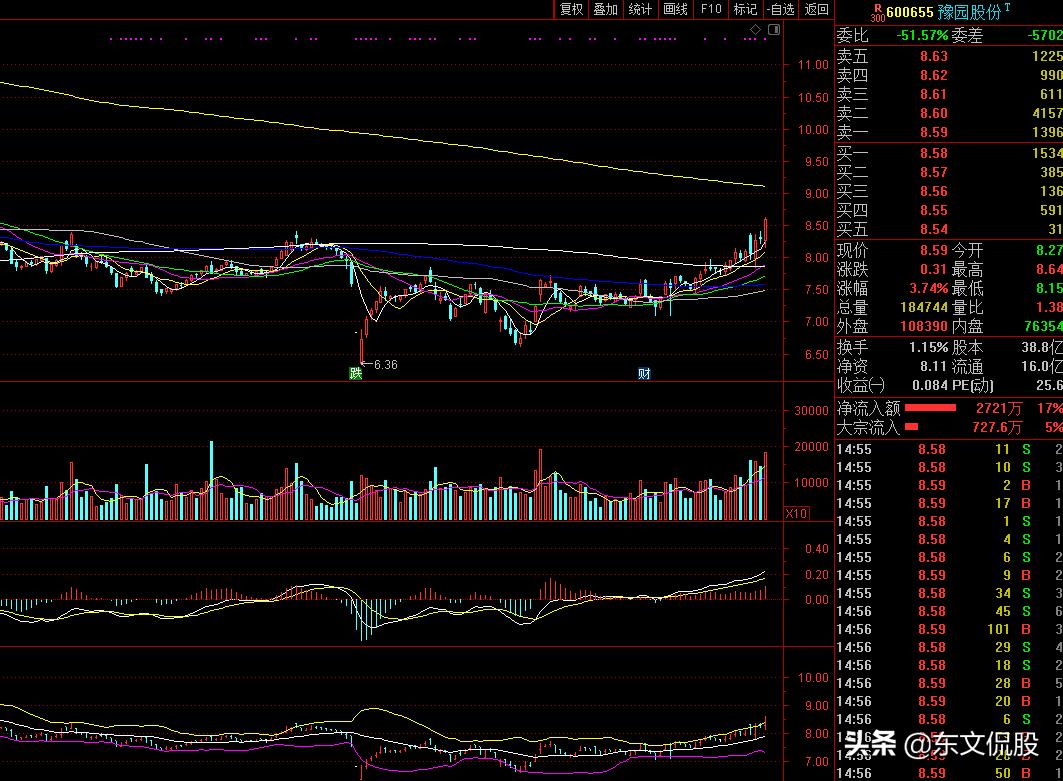Click the 量比 label

(x=967, y=307)
